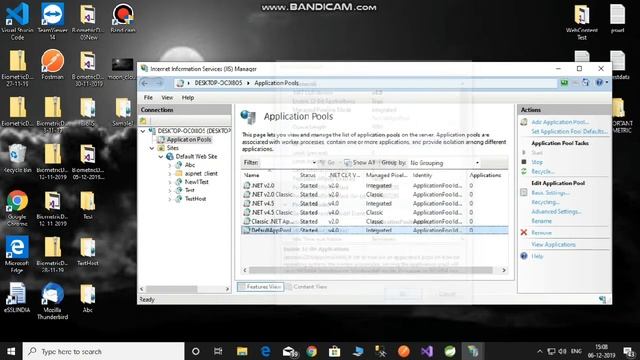Open TestHost folder on desktop
The image size is (640, 360).
point(87,251)
